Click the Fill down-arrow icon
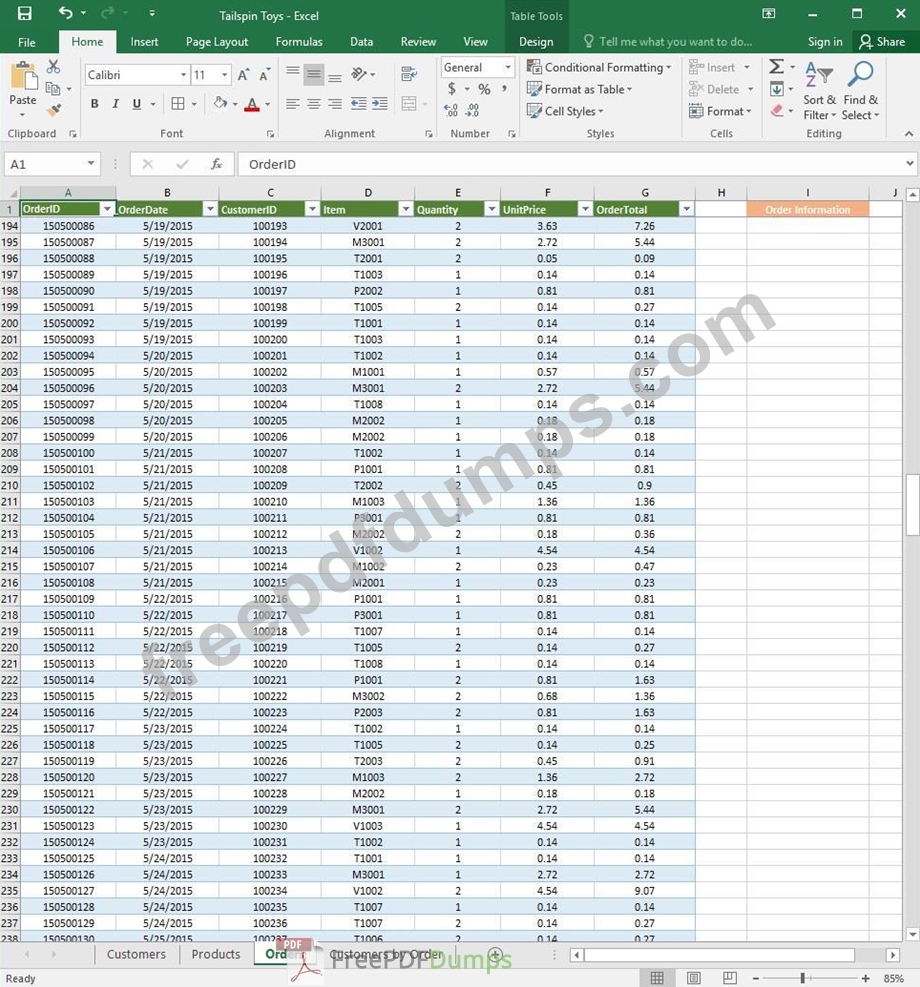Viewport: 920px width, 987px height. click(777, 89)
